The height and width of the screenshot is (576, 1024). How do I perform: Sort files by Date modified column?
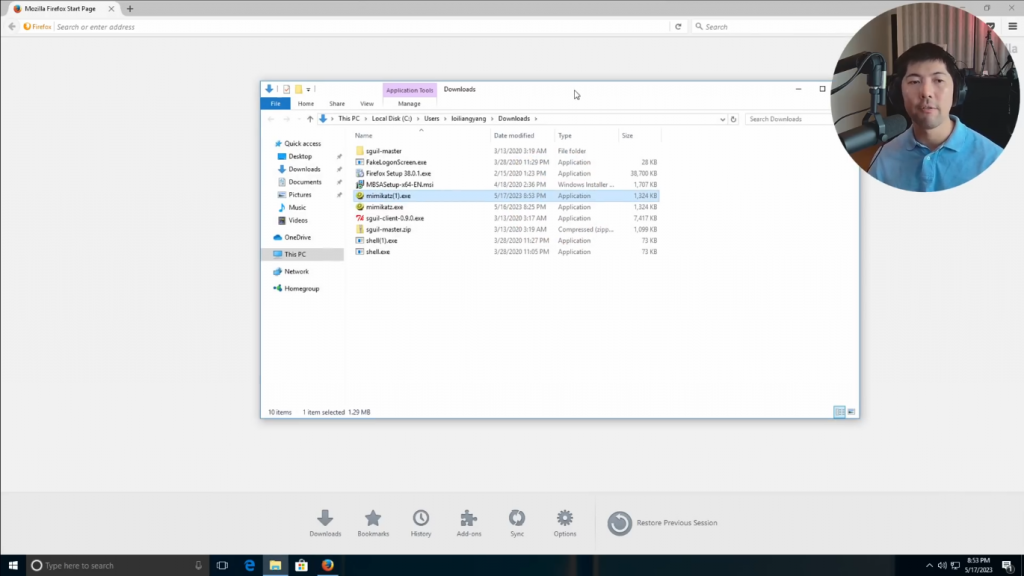(514, 135)
